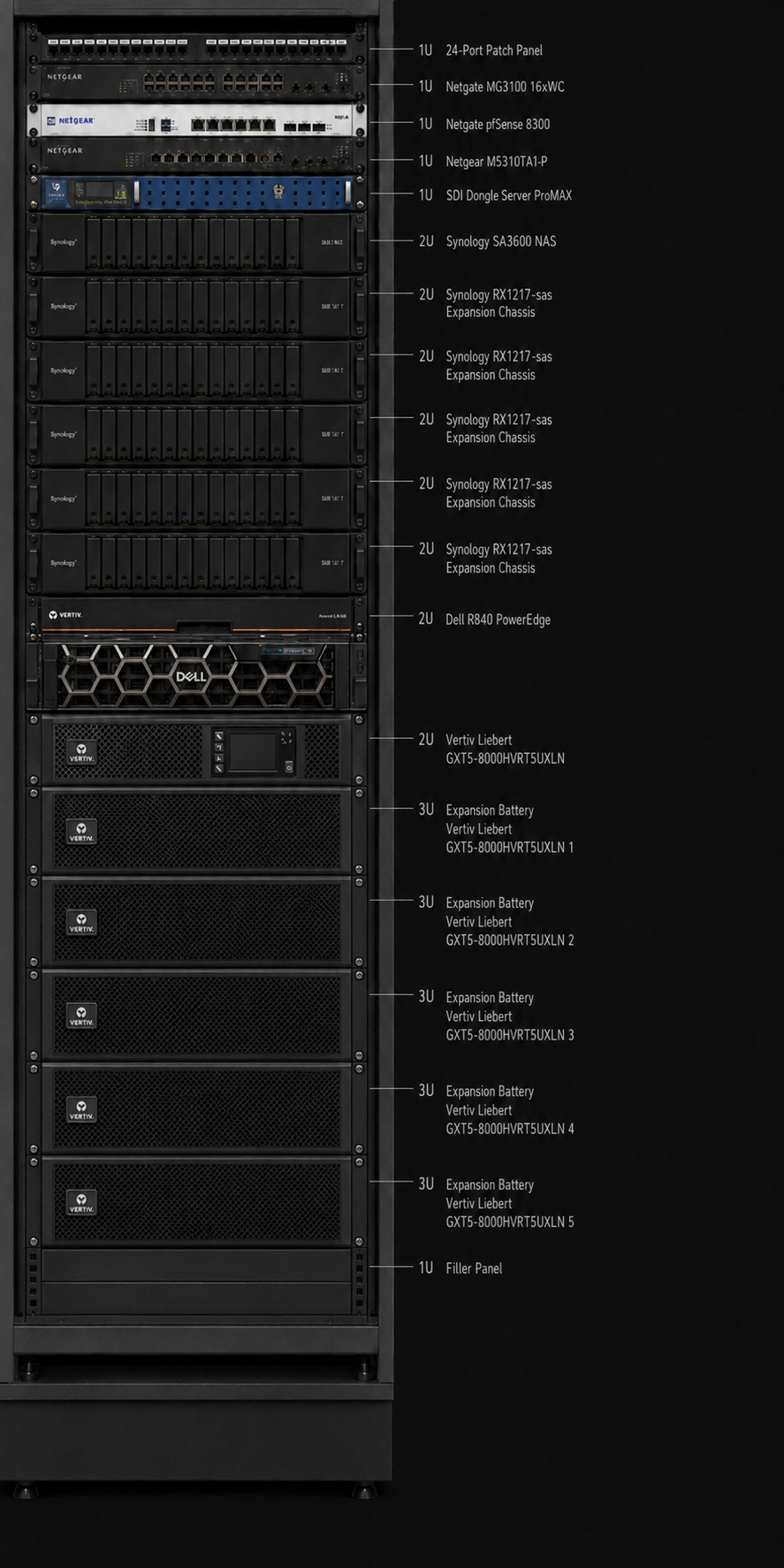Image resolution: width=784 pixels, height=1568 pixels.
Task: Click the LCD display on the Vertiv UPS
Action: tap(253, 751)
